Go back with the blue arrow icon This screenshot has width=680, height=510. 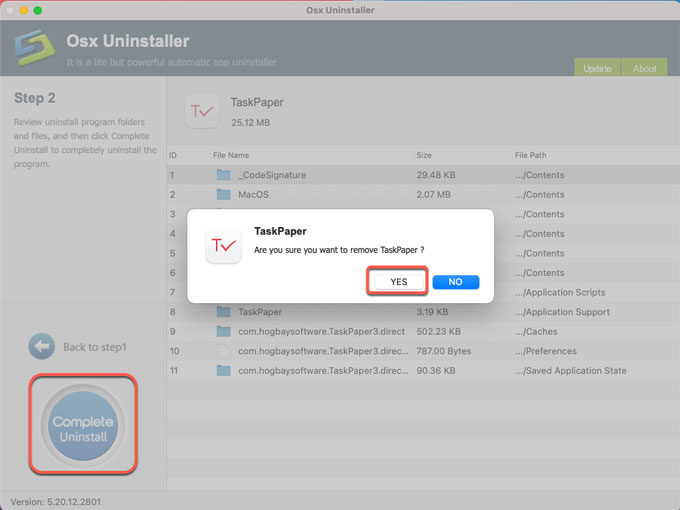click(x=42, y=347)
